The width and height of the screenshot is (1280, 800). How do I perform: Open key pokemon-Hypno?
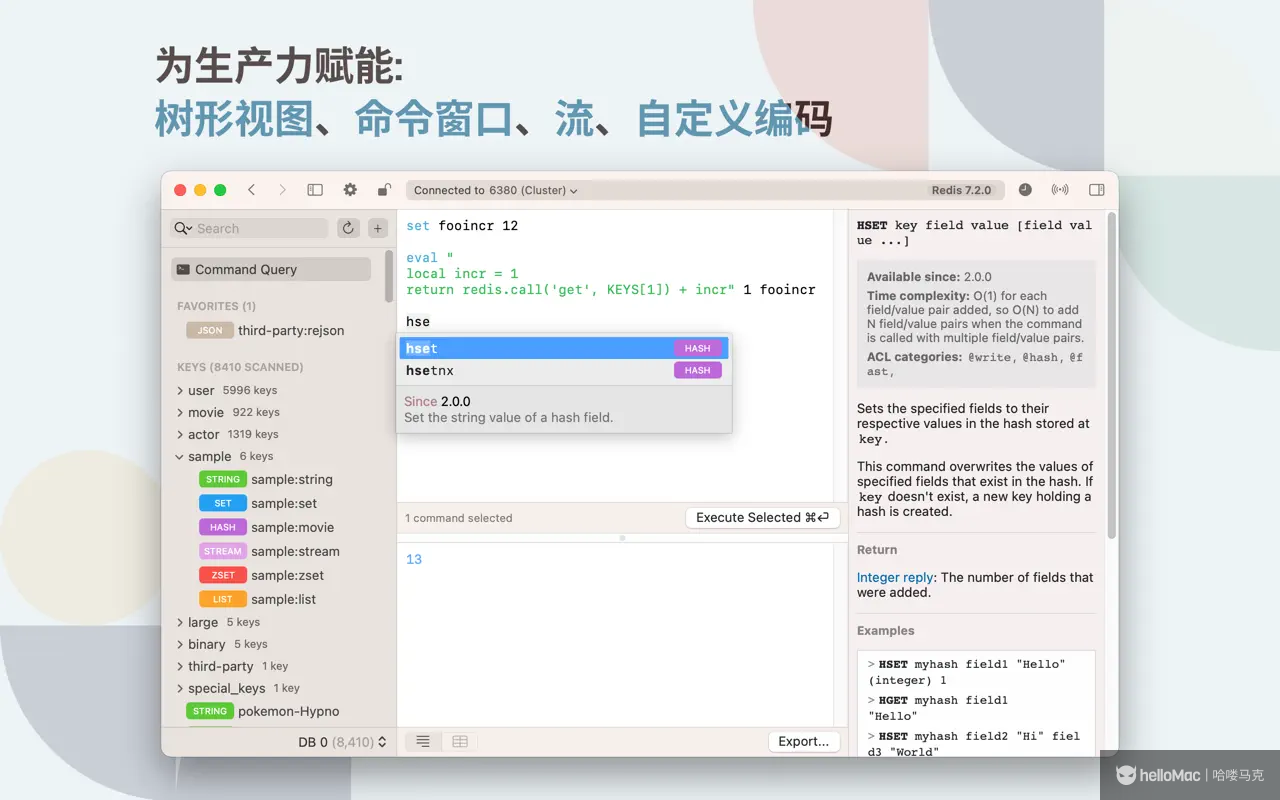(x=289, y=711)
